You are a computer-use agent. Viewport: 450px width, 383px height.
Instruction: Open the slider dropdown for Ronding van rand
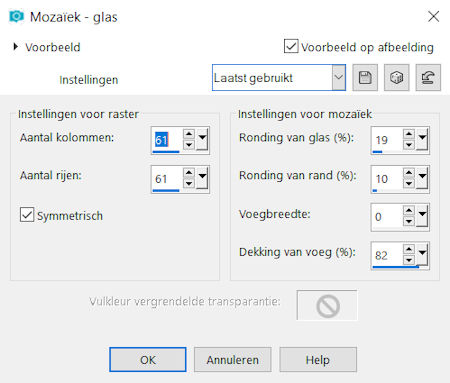(422, 177)
